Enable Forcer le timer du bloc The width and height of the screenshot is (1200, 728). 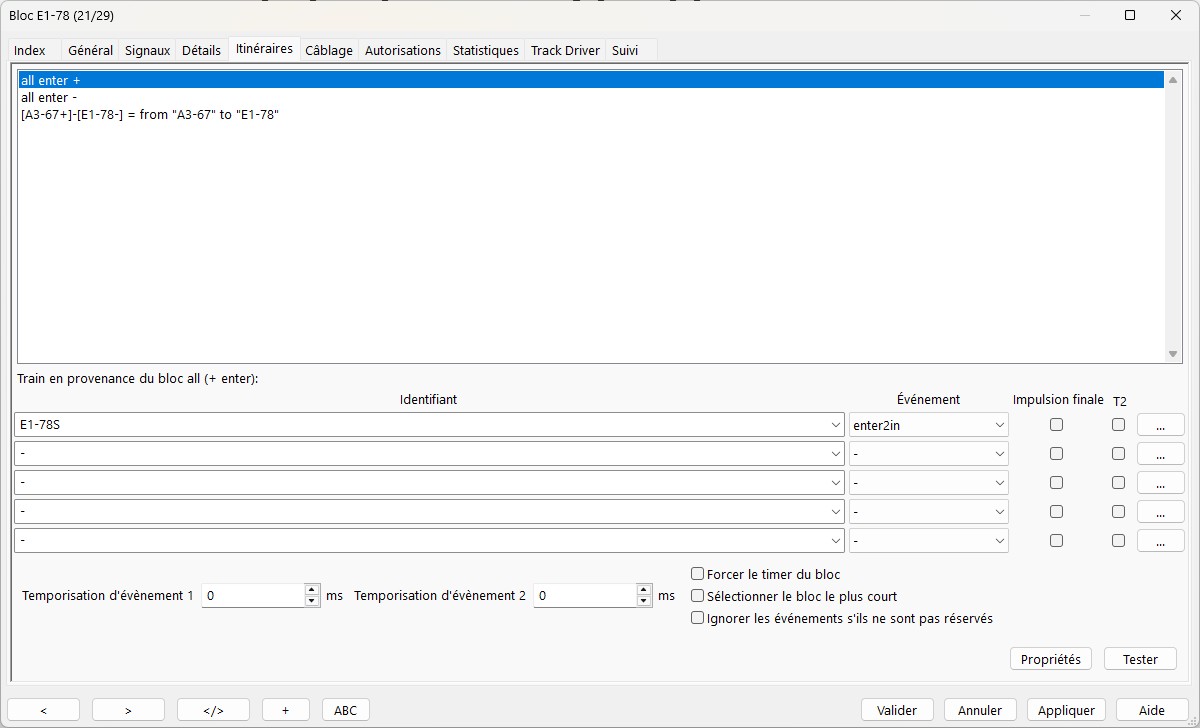click(698, 574)
